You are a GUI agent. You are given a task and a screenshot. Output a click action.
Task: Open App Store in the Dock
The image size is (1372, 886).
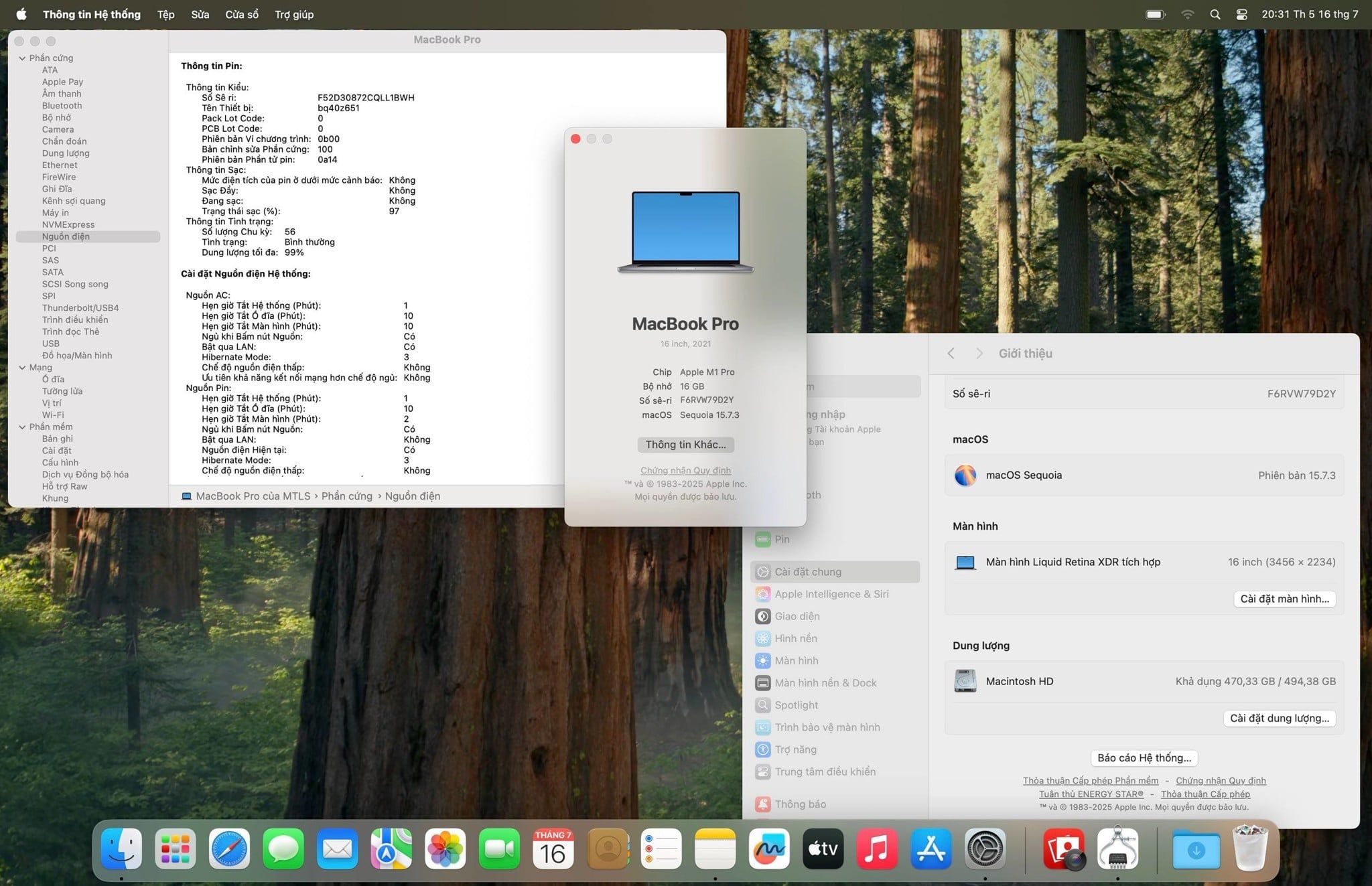point(931,848)
